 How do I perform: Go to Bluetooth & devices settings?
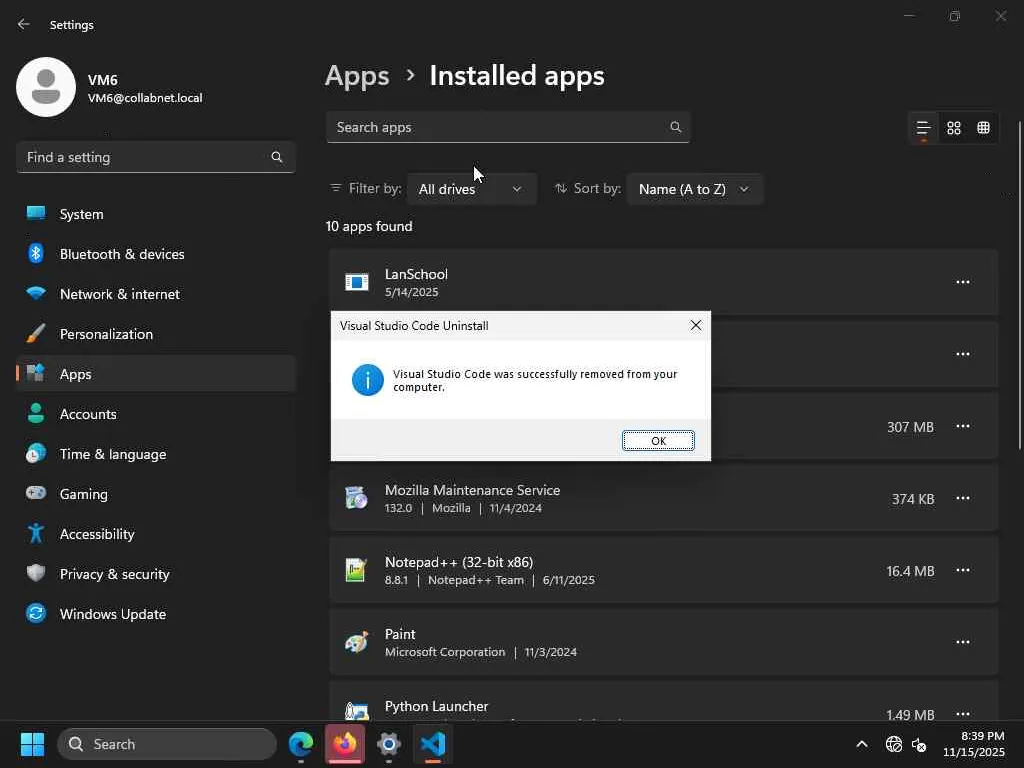tap(122, 254)
